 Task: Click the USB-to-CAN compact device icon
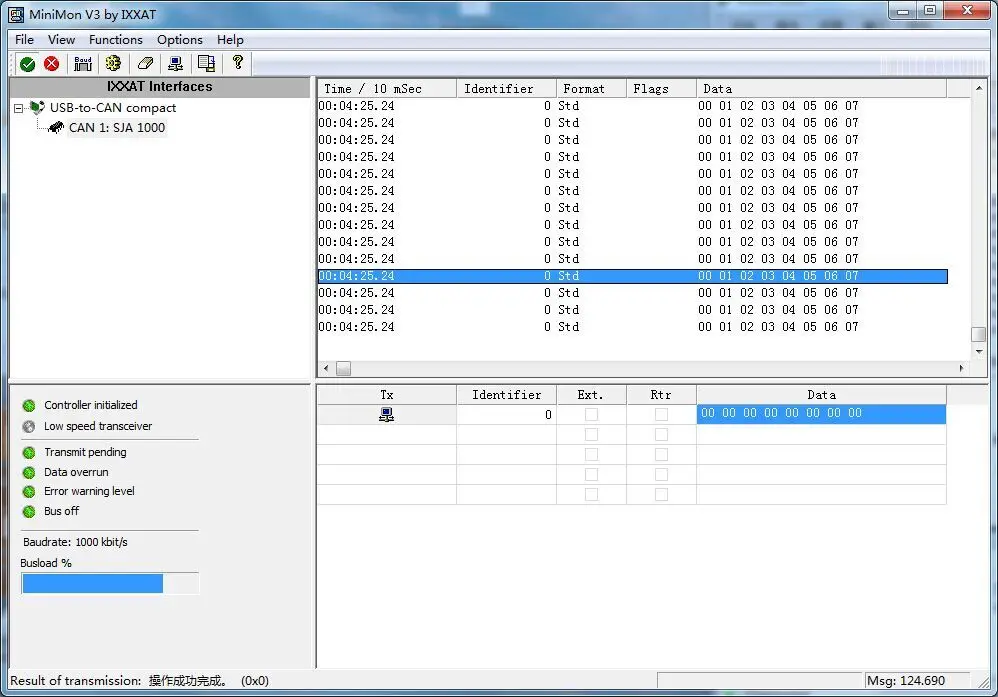38,108
